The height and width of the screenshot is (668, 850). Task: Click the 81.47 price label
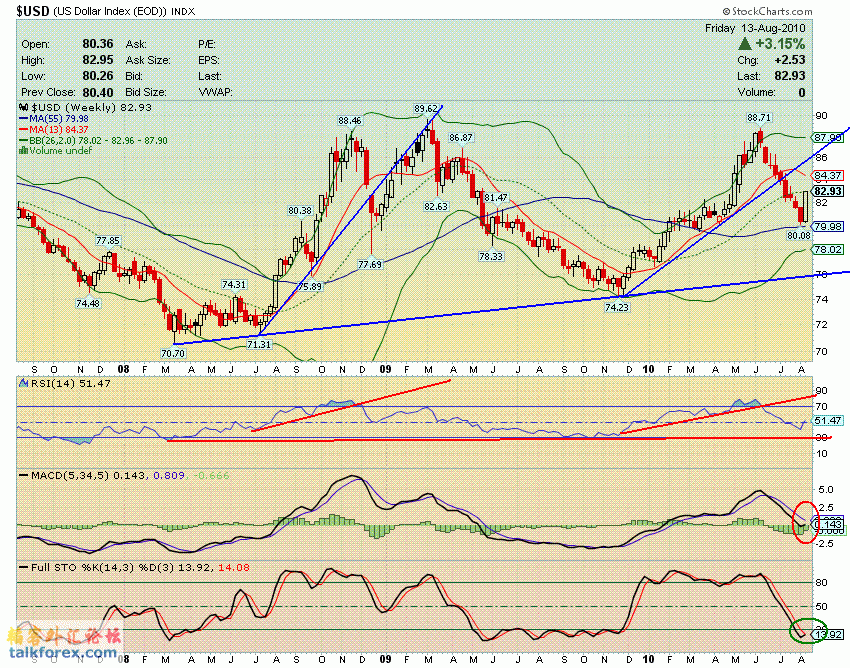pos(496,198)
